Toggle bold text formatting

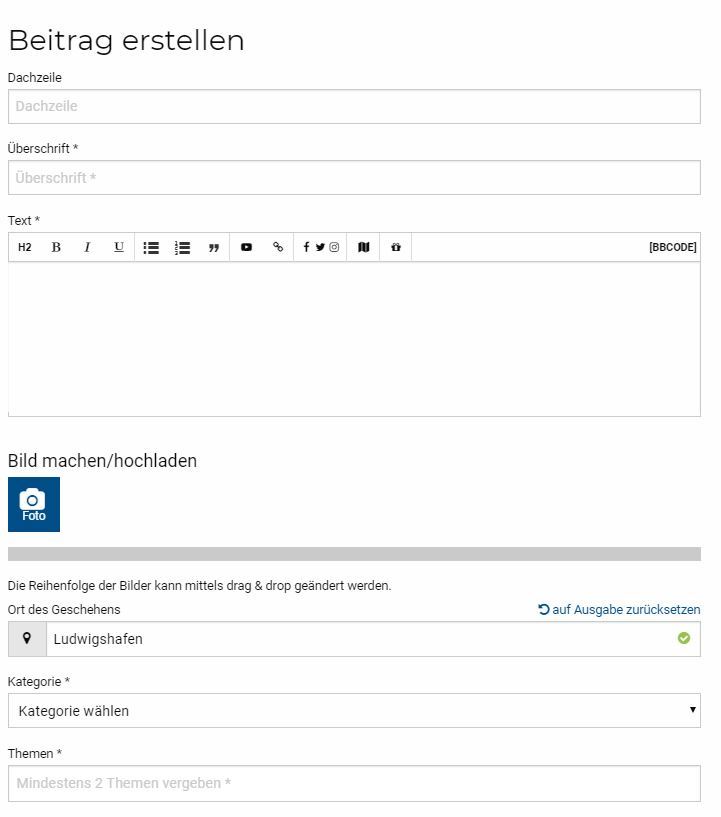click(x=56, y=247)
